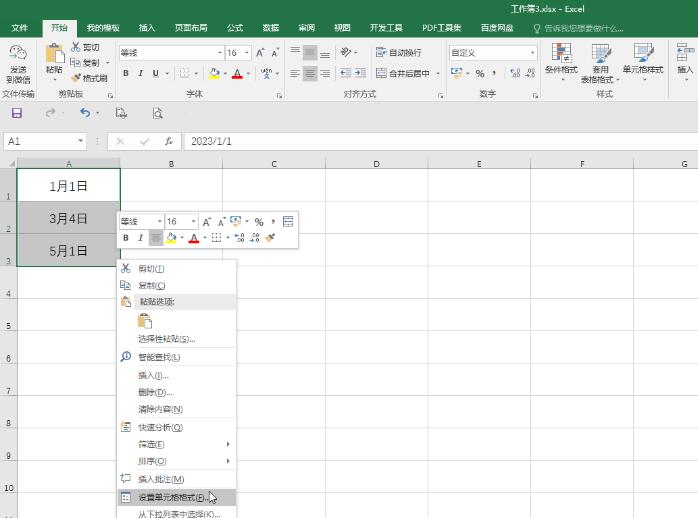Viewport: 698px width, 518px height.
Task: Open Cell Styles (单元格样式)
Action: [x=643, y=62]
